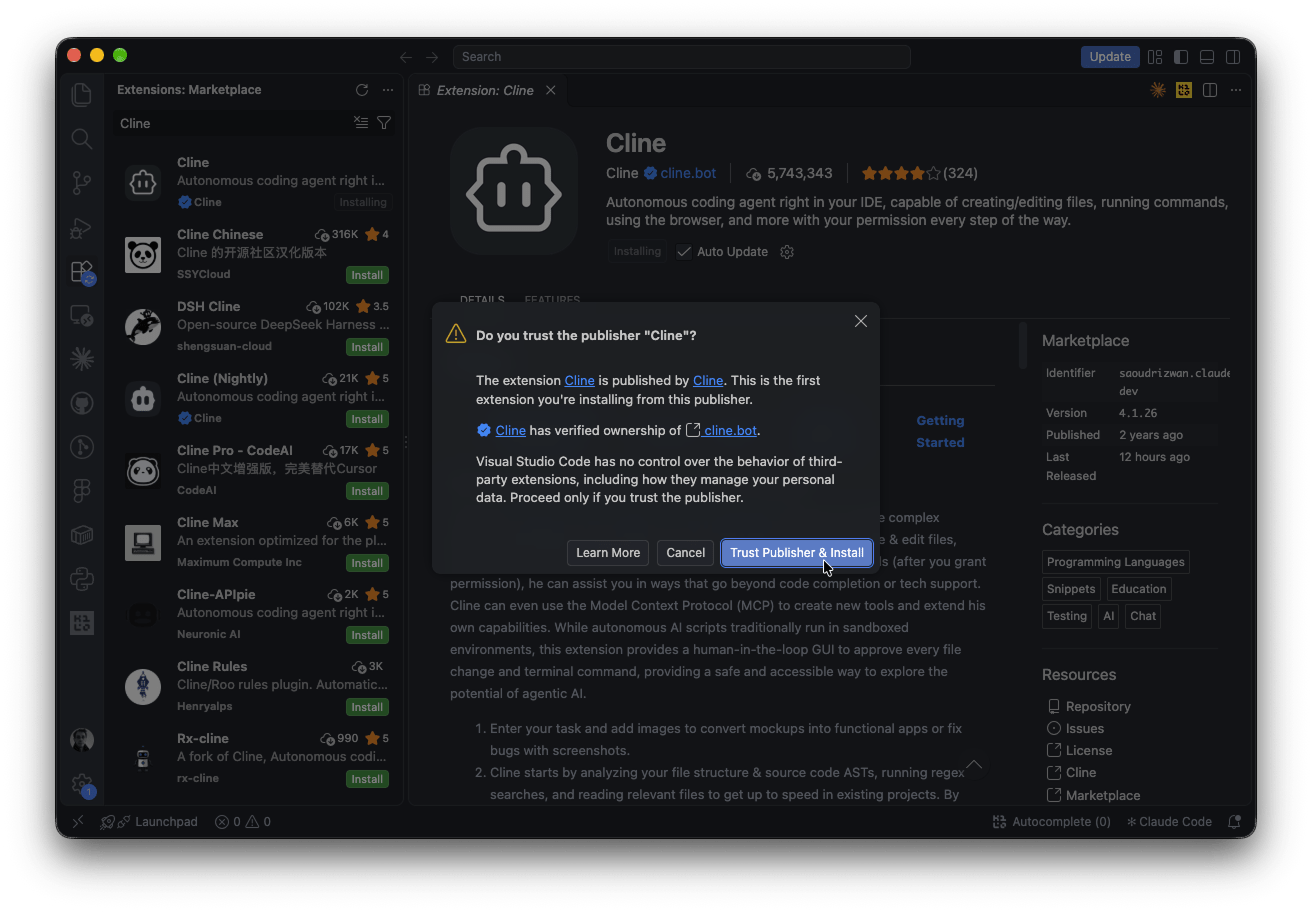The image size is (1312, 912).
Task: Click Claude Code in the status bar
Action: point(1169,822)
